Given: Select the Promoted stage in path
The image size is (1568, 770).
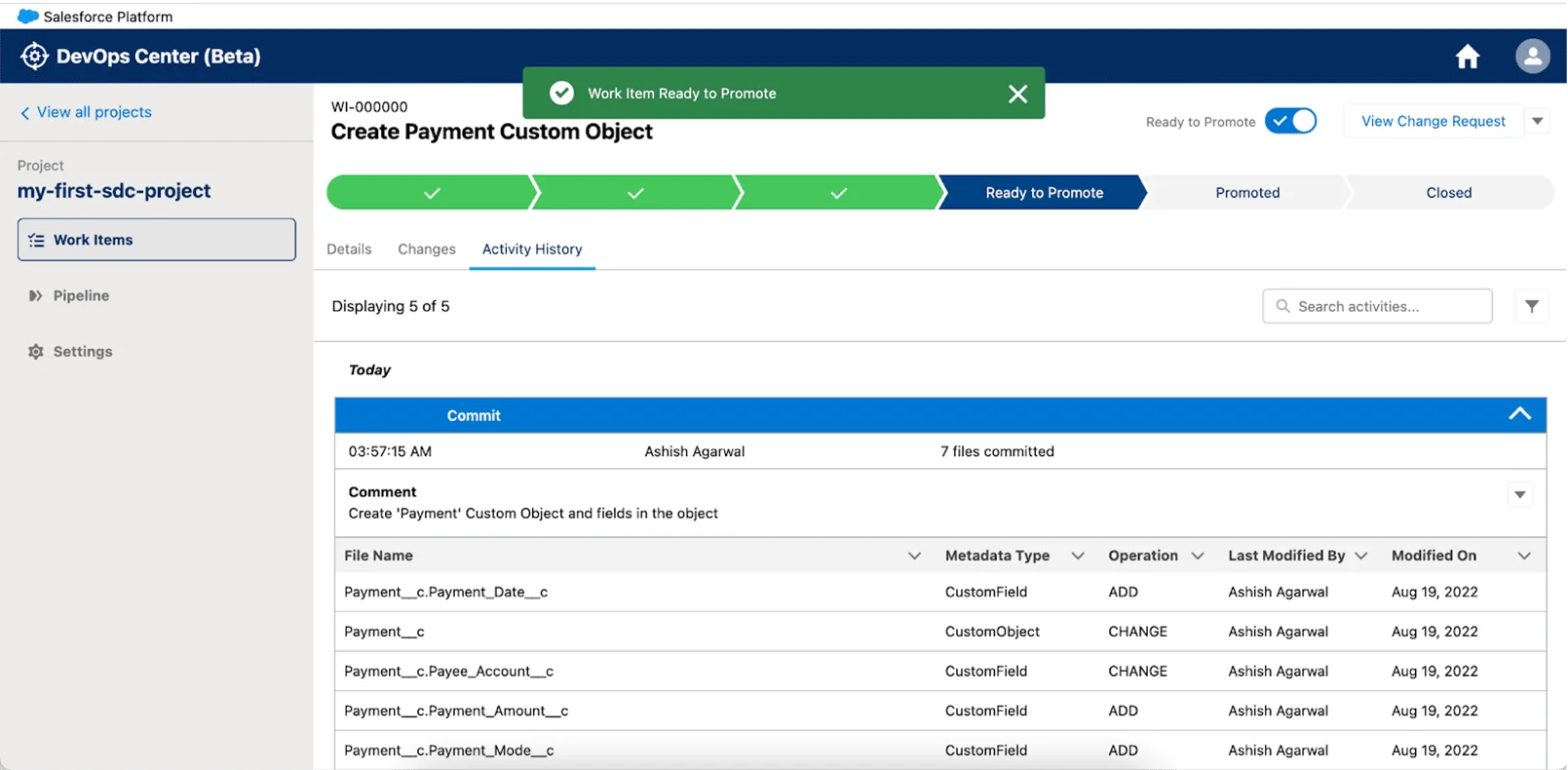Looking at the screenshot, I should (x=1246, y=193).
